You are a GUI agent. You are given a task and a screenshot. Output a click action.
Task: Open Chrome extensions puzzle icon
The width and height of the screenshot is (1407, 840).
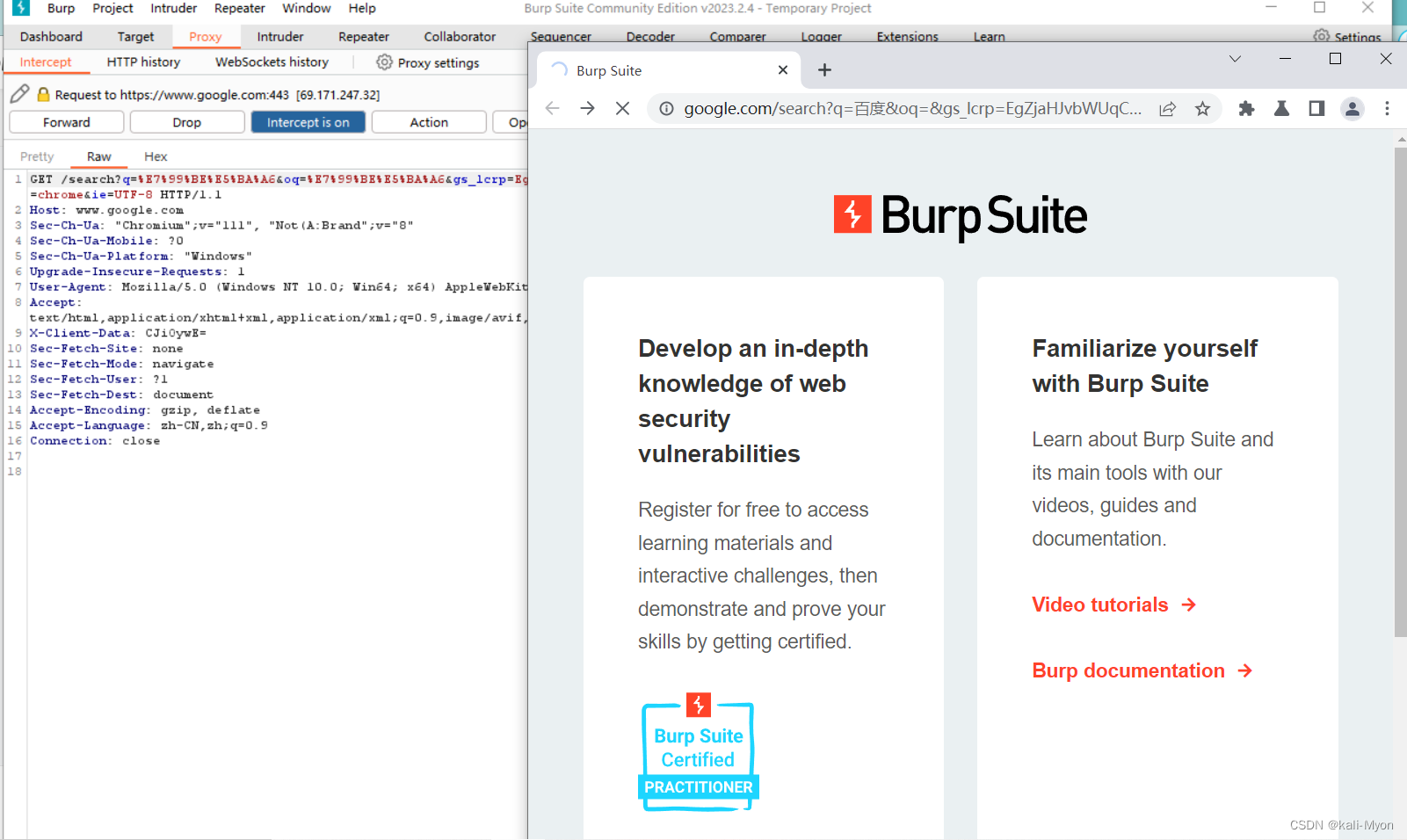[x=1246, y=109]
